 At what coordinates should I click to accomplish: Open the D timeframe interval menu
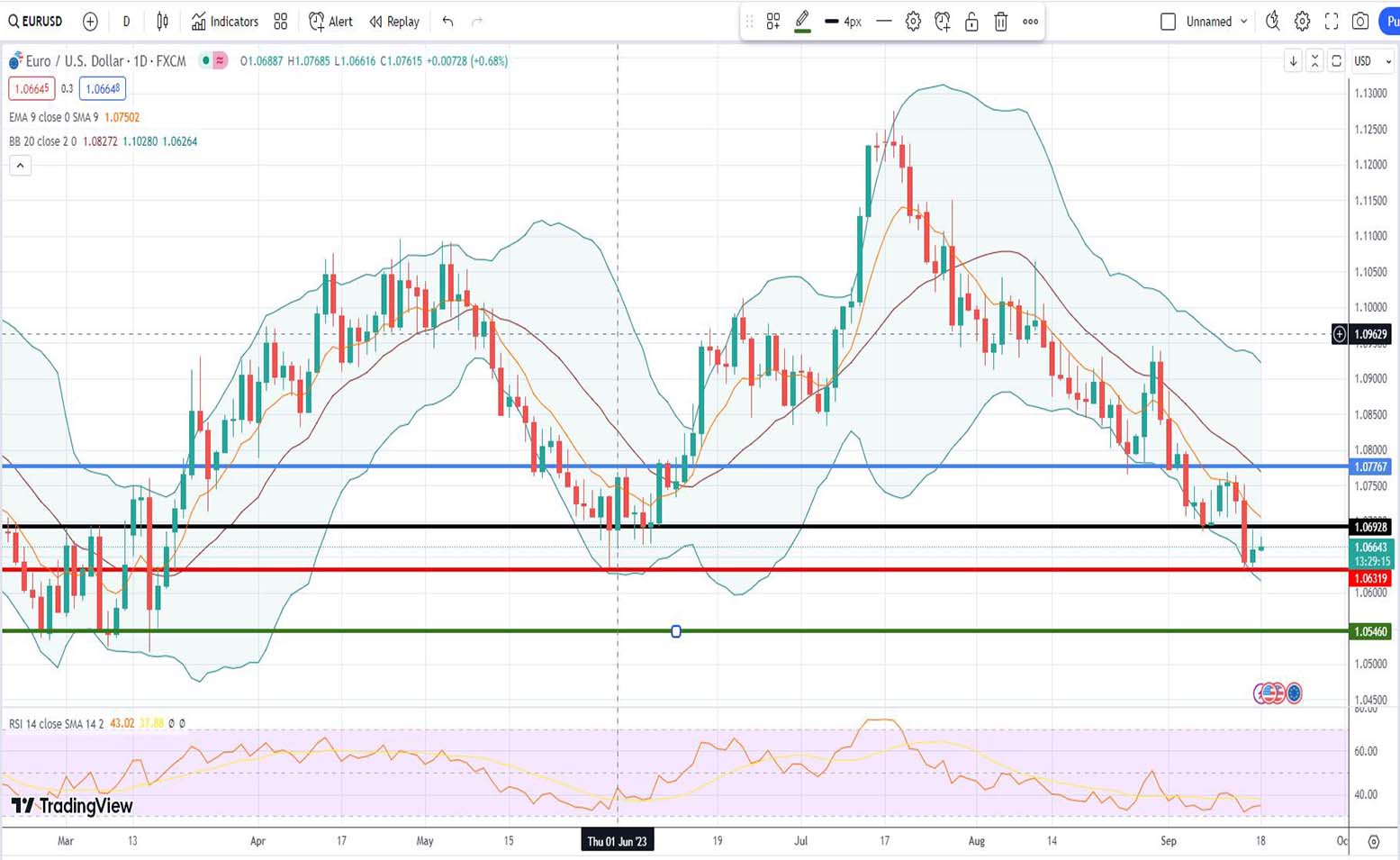click(126, 22)
